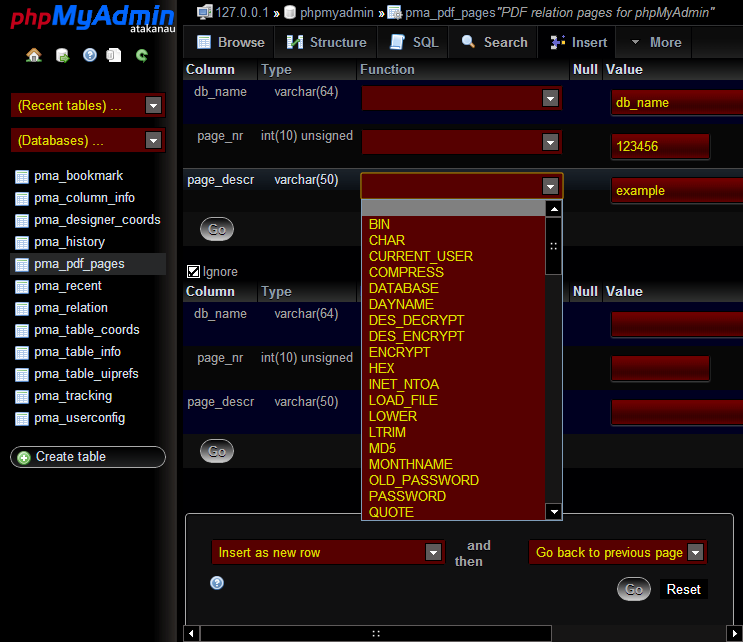
Task: Click table icon beside pma_tracking
Action: pyautogui.click(x=22, y=397)
